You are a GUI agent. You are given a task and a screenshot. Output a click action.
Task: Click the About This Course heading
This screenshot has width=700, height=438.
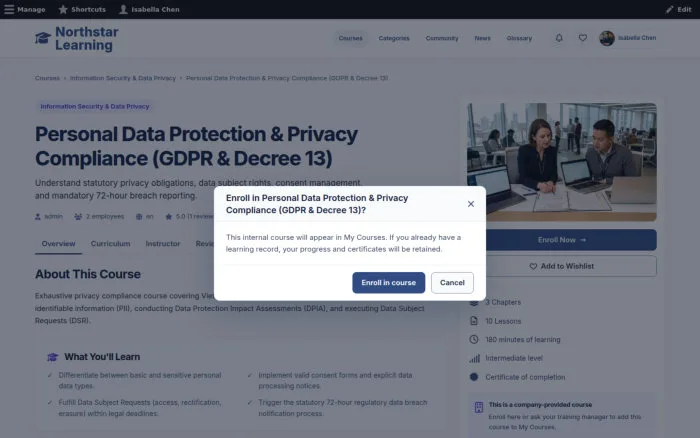pos(88,274)
